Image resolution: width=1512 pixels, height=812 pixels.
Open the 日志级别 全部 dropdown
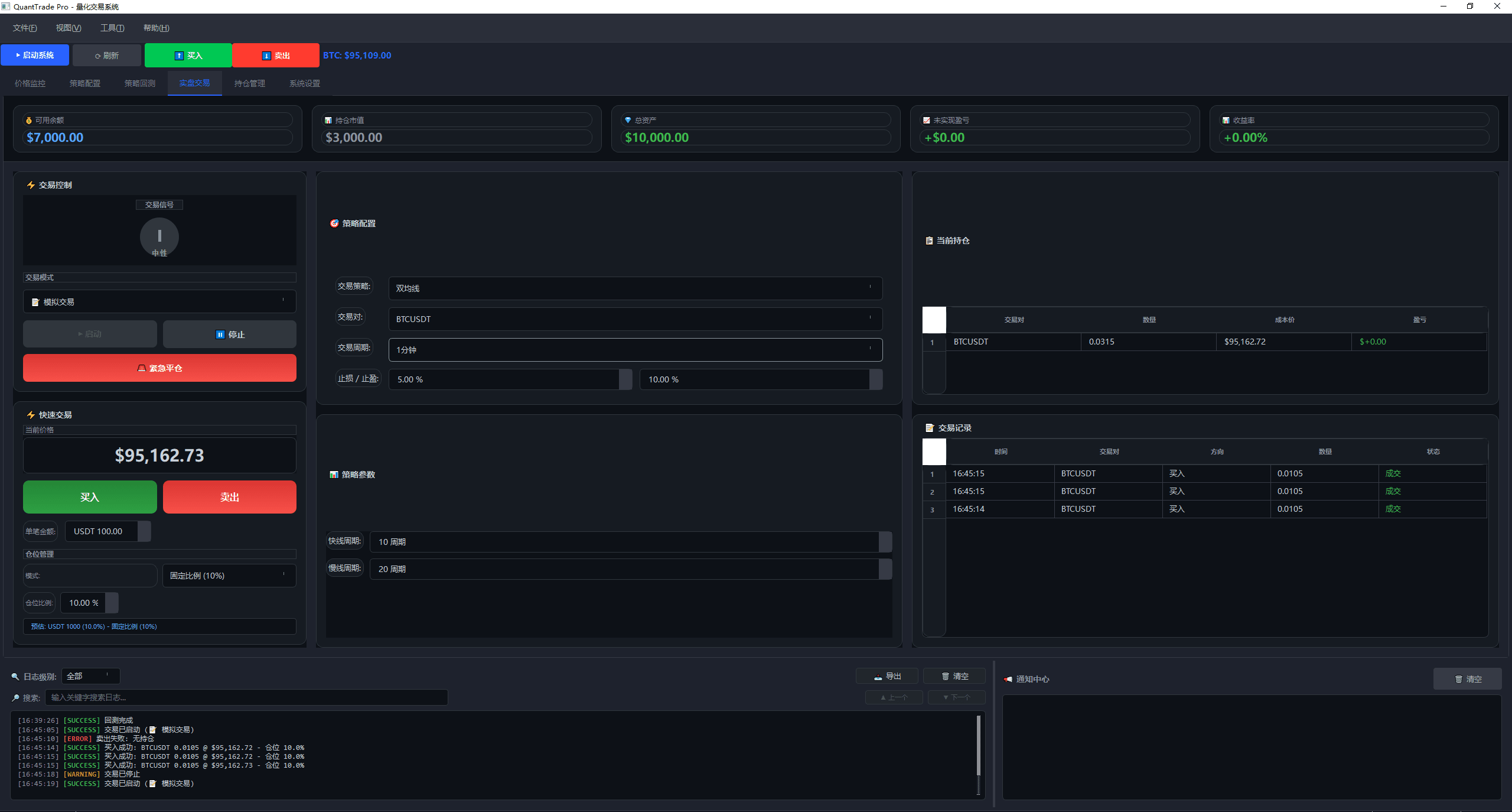point(90,676)
